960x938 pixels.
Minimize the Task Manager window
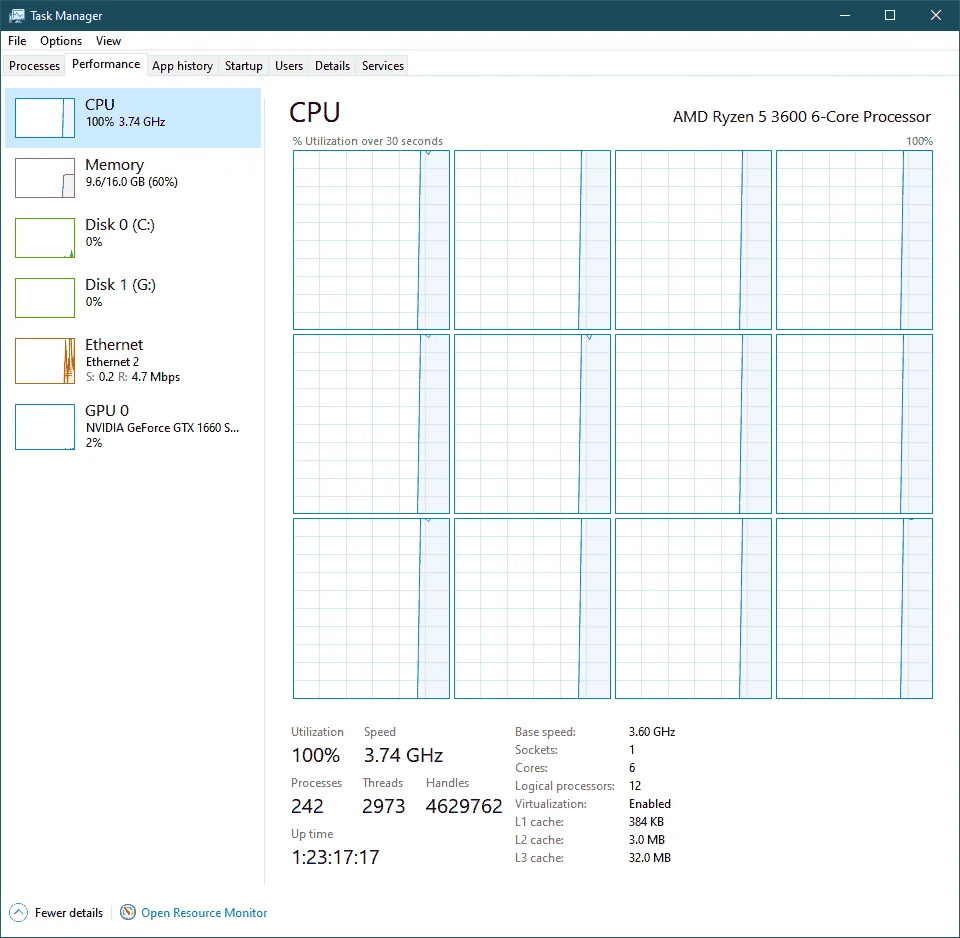click(845, 15)
